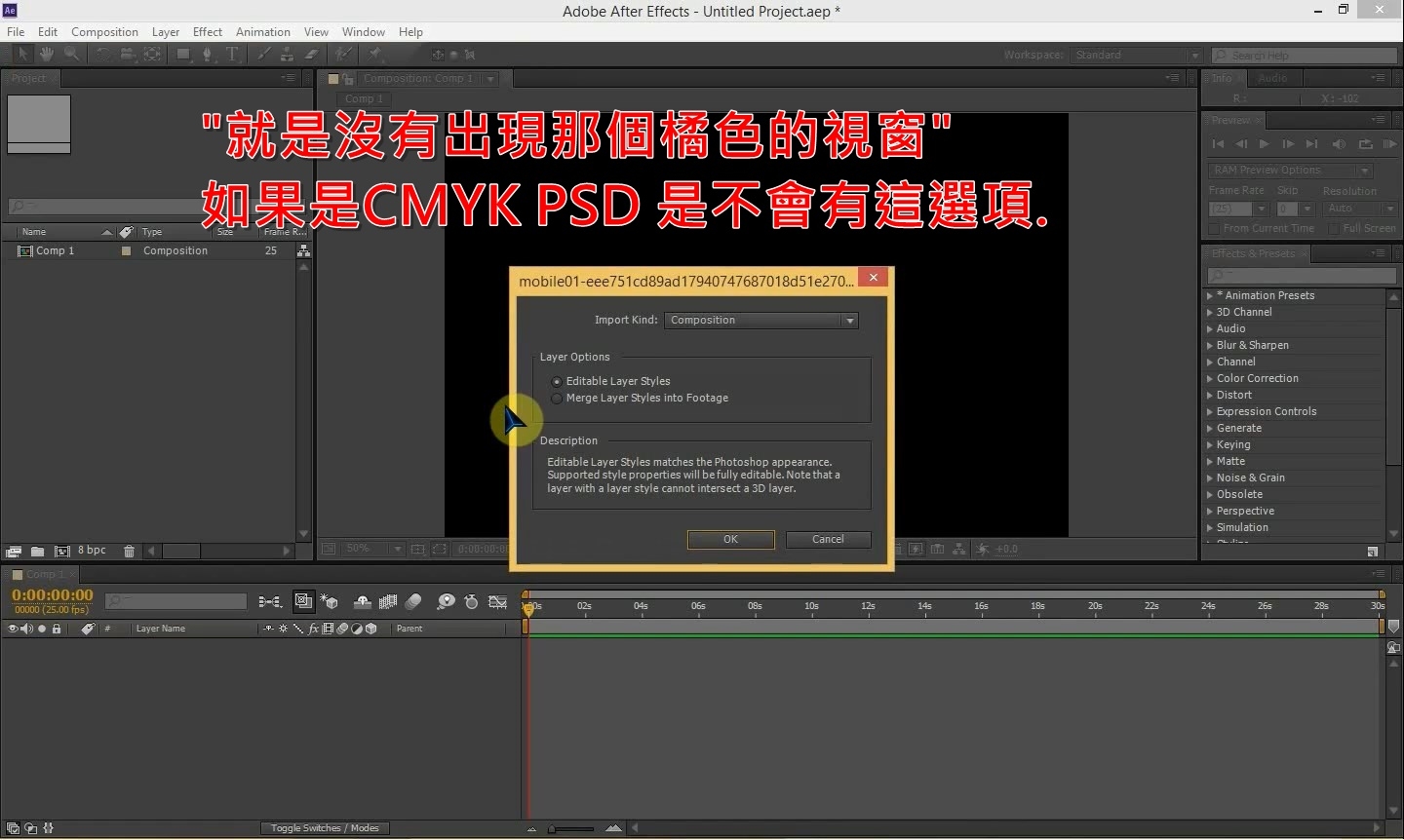
Task: Select the Puppet Pin tool
Action: pos(374,55)
